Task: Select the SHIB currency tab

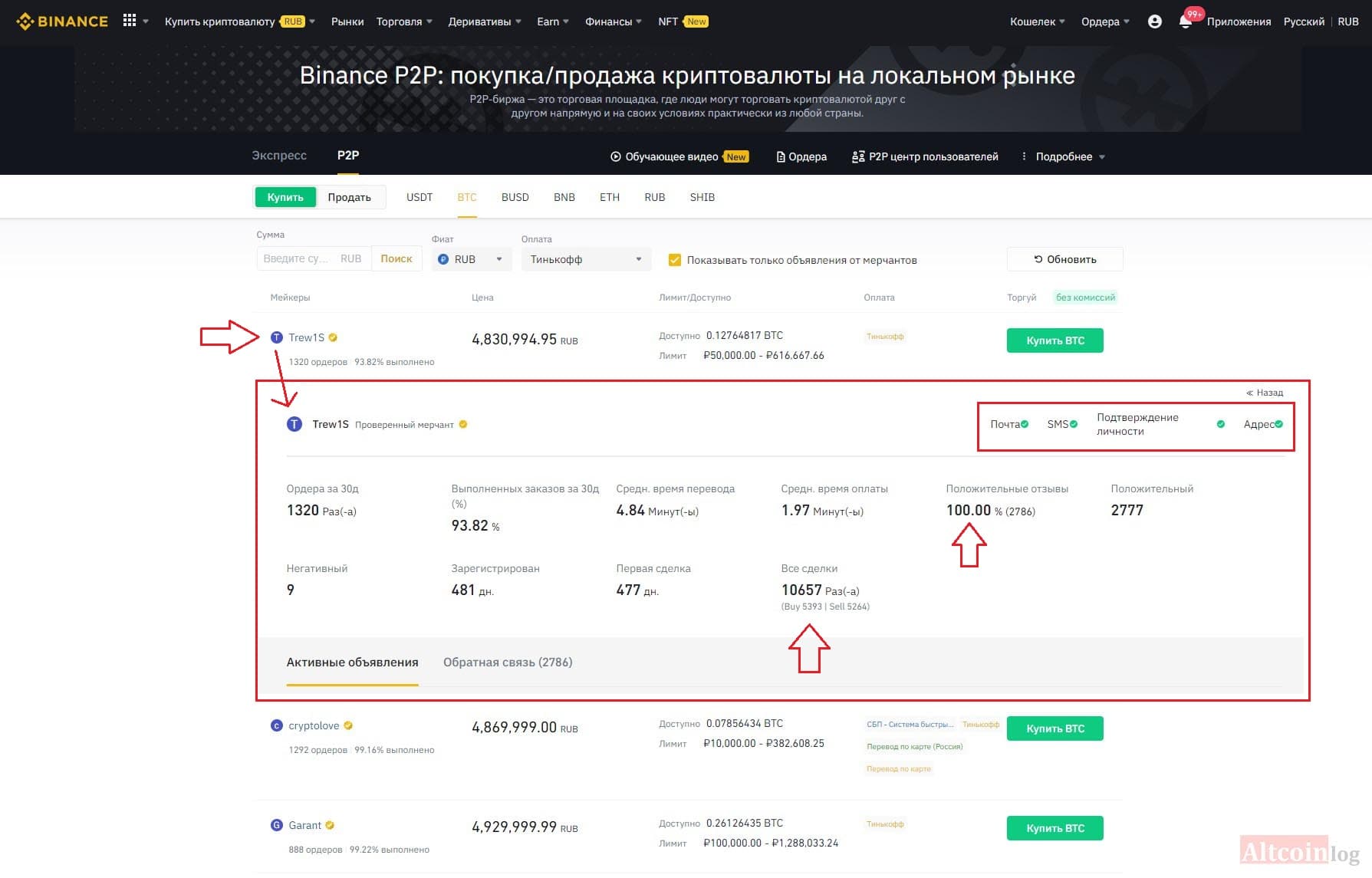Action: click(702, 197)
